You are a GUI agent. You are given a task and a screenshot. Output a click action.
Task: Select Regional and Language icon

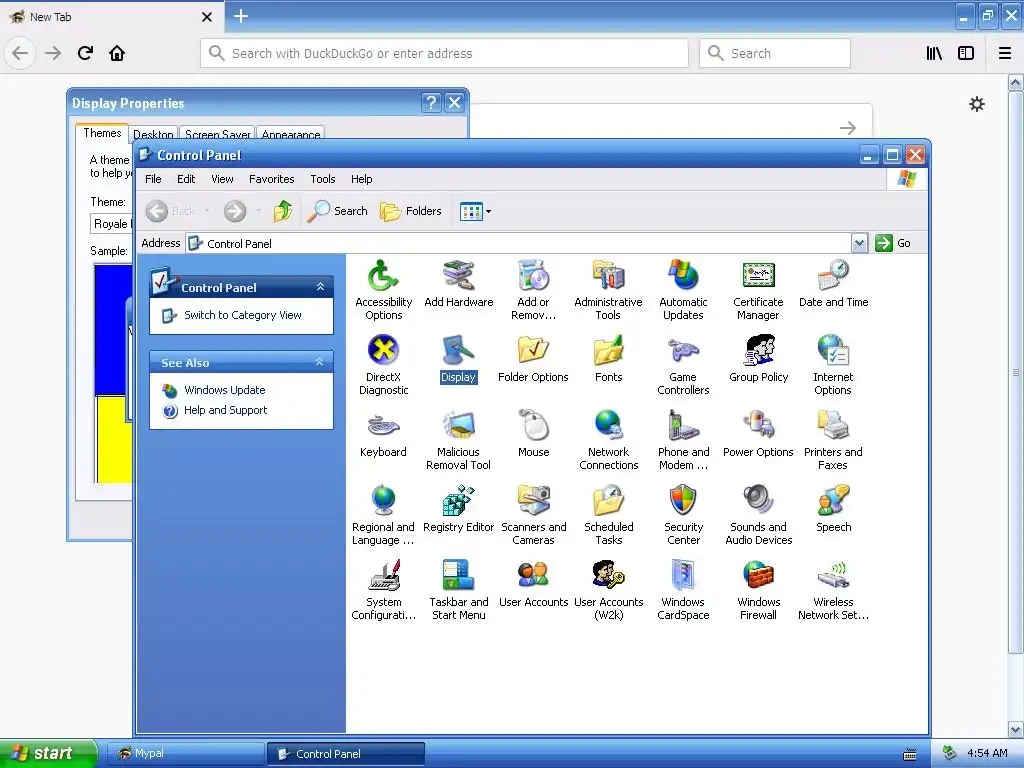coord(383,515)
